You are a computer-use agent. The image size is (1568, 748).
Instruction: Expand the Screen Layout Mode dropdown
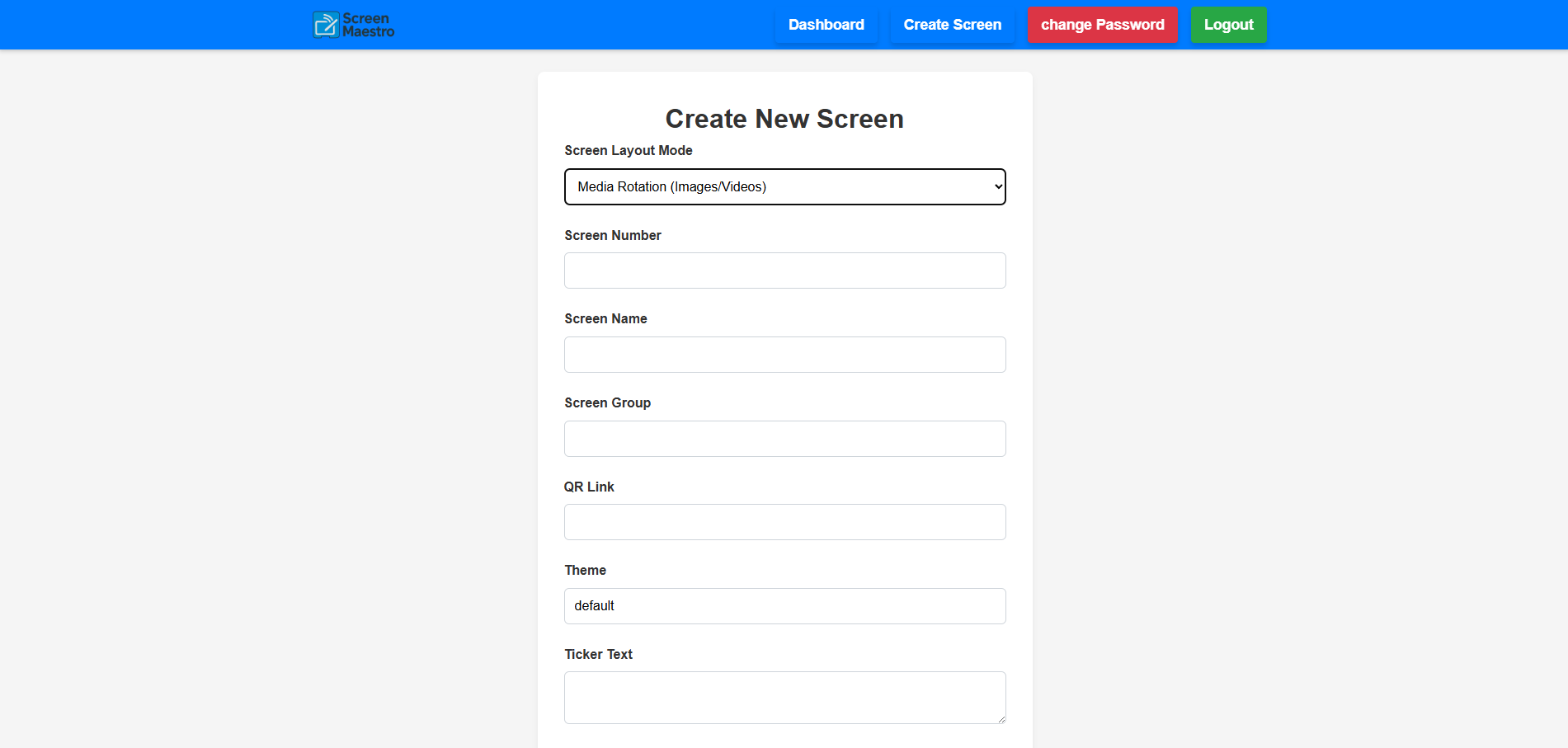coord(784,187)
